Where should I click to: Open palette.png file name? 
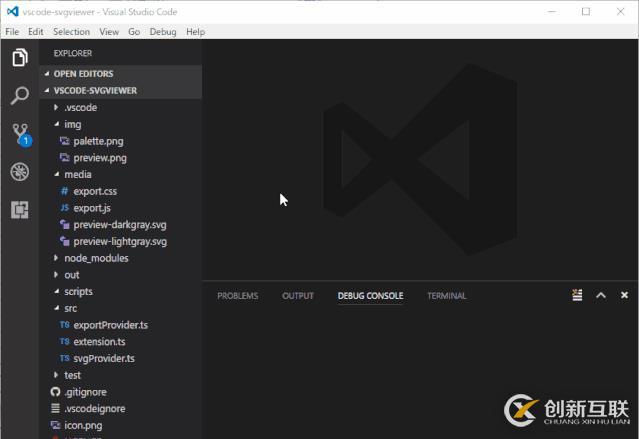coord(98,141)
